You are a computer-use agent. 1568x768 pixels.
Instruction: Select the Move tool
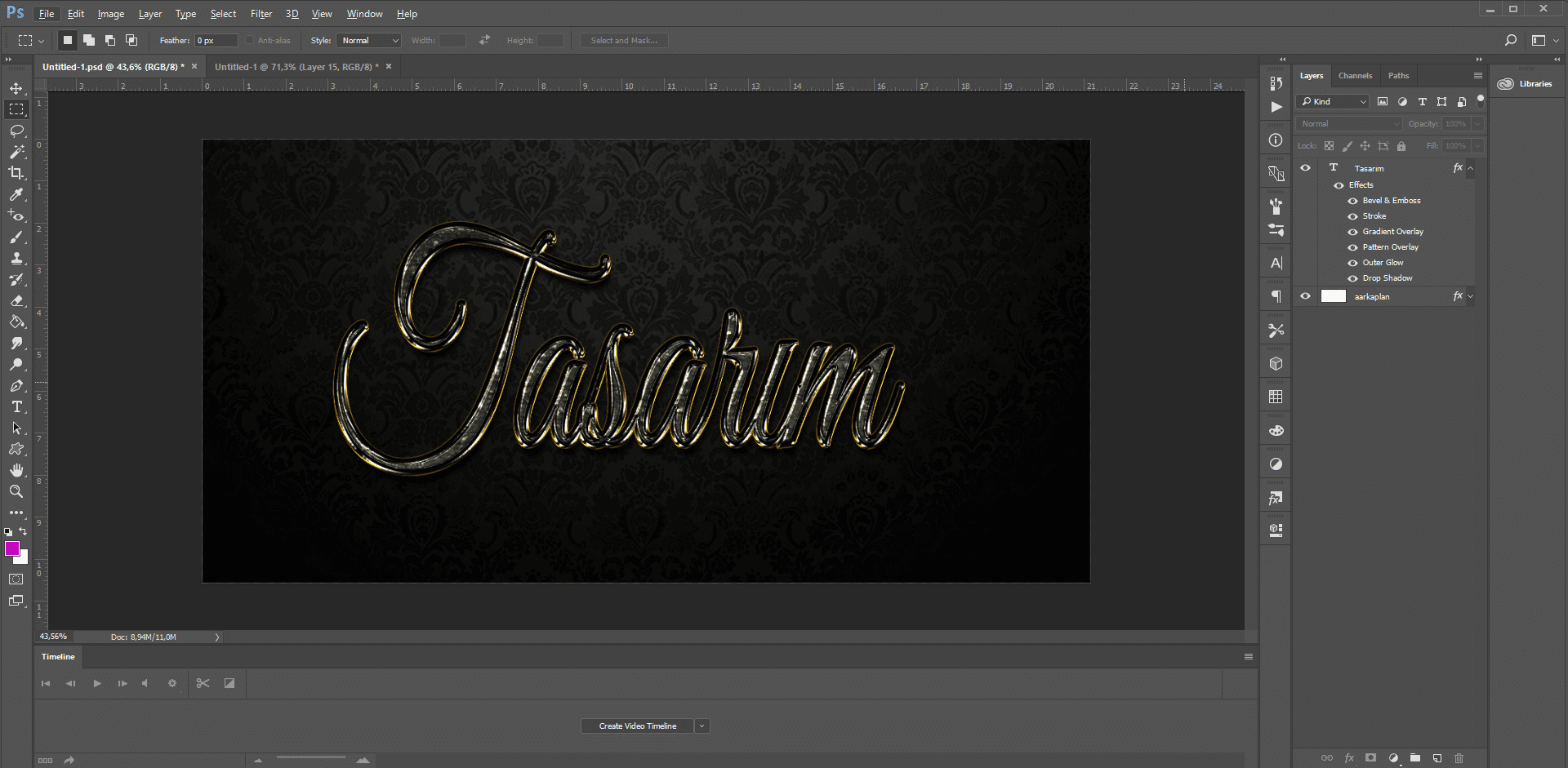(16, 88)
